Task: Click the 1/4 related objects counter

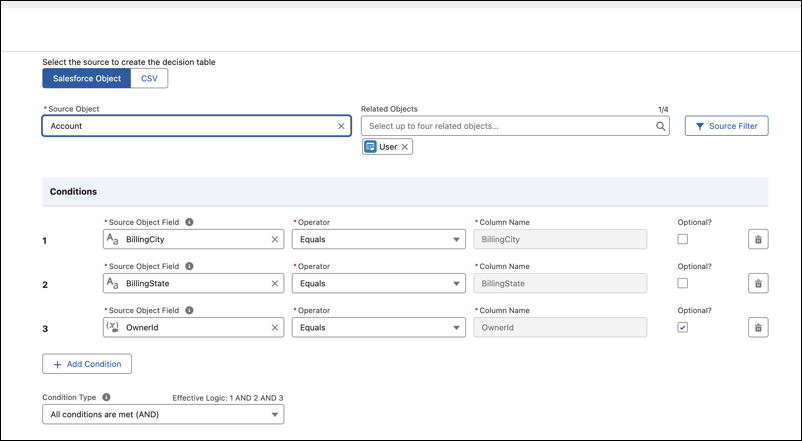Action: tap(663, 109)
